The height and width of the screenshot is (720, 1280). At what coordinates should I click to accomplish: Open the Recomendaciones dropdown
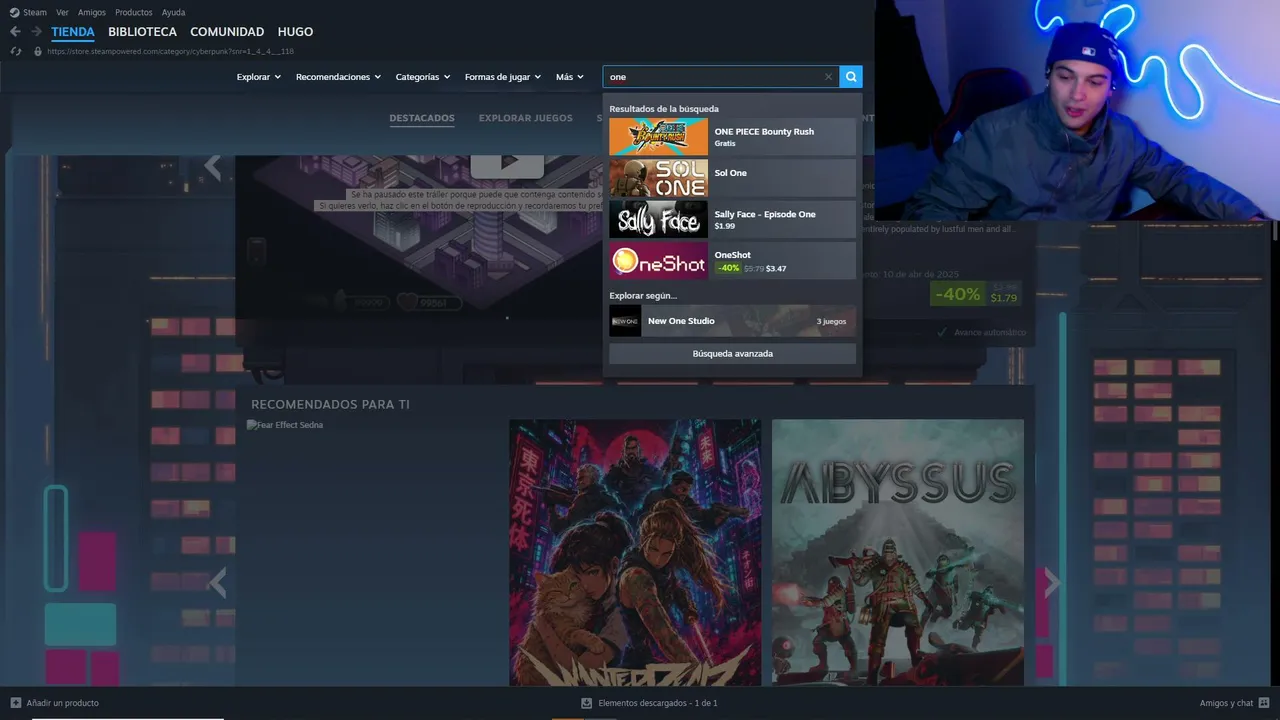click(339, 77)
